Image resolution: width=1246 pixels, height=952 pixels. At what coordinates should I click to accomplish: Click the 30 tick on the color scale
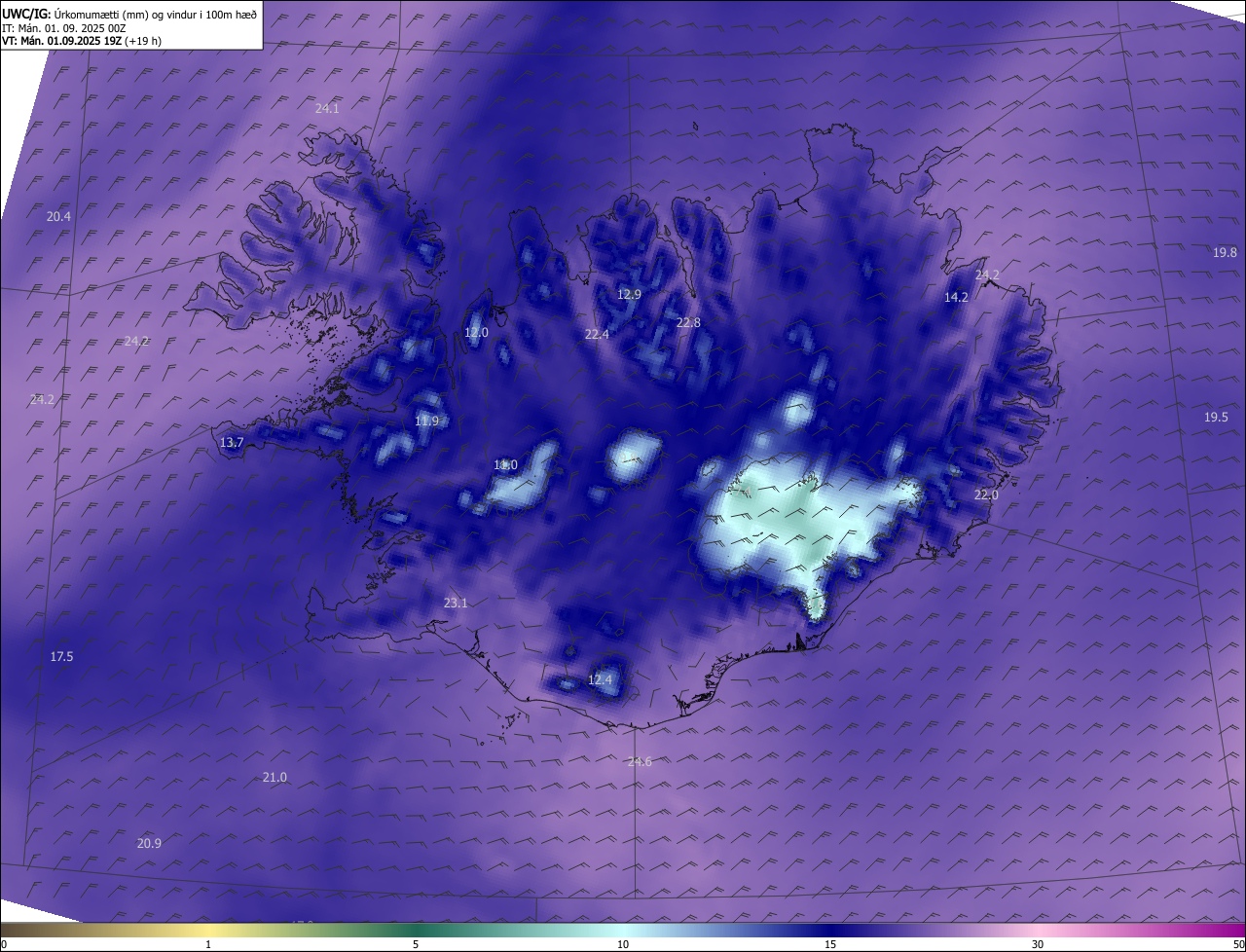tap(1038, 944)
